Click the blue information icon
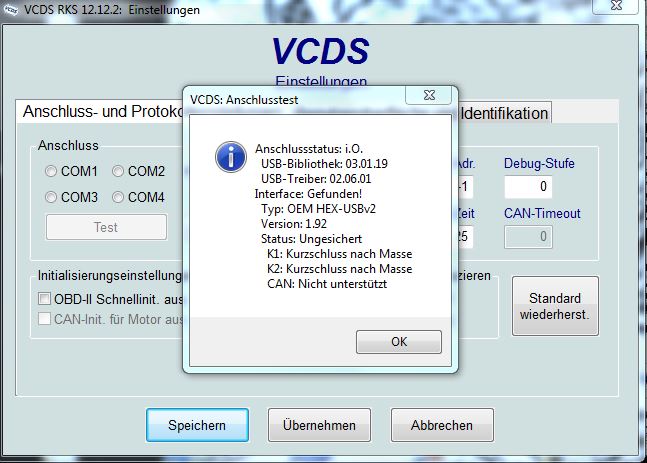The height and width of the screenshot is (463, 647). 231,157
